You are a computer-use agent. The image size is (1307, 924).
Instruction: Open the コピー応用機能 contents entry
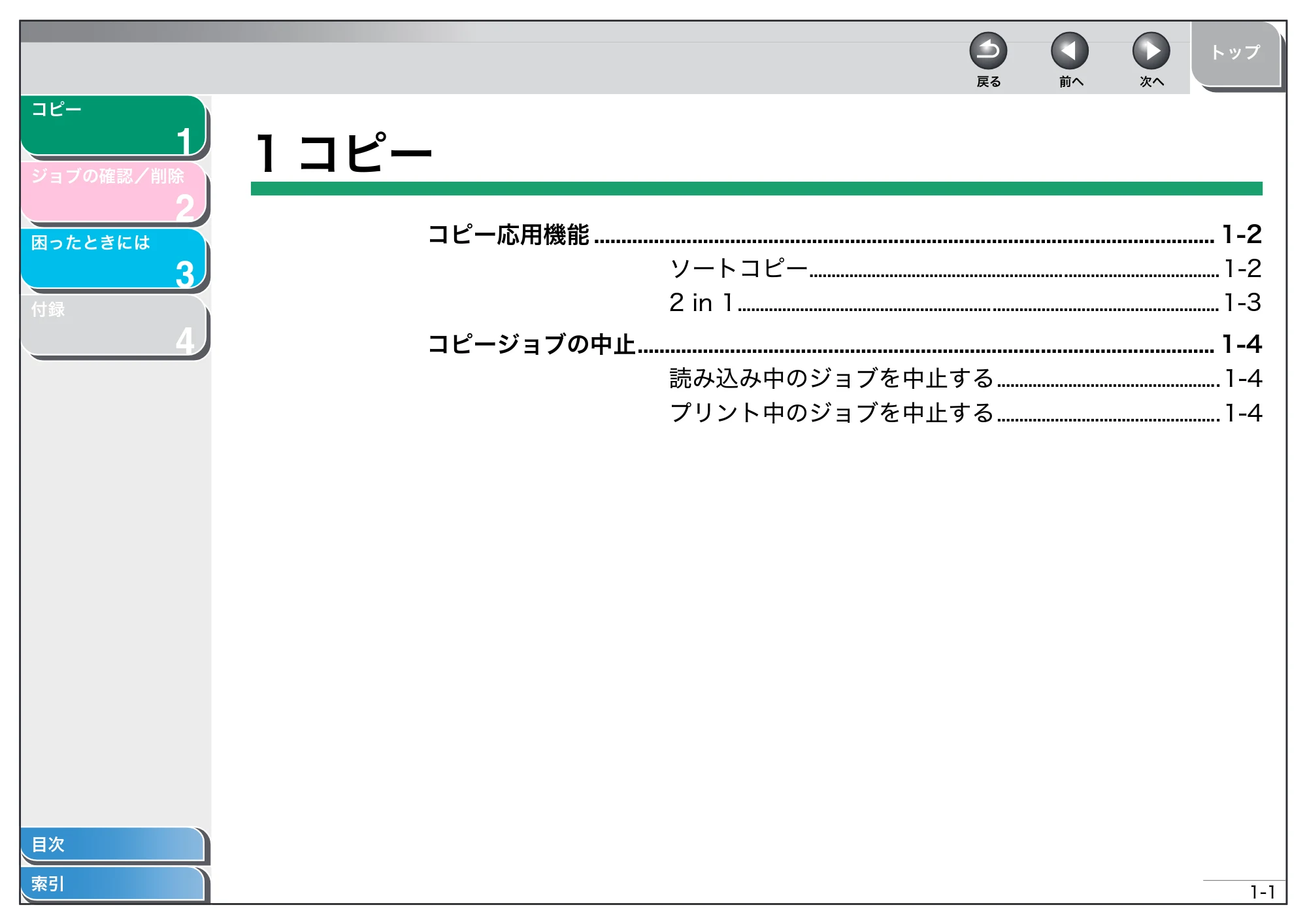844,235
